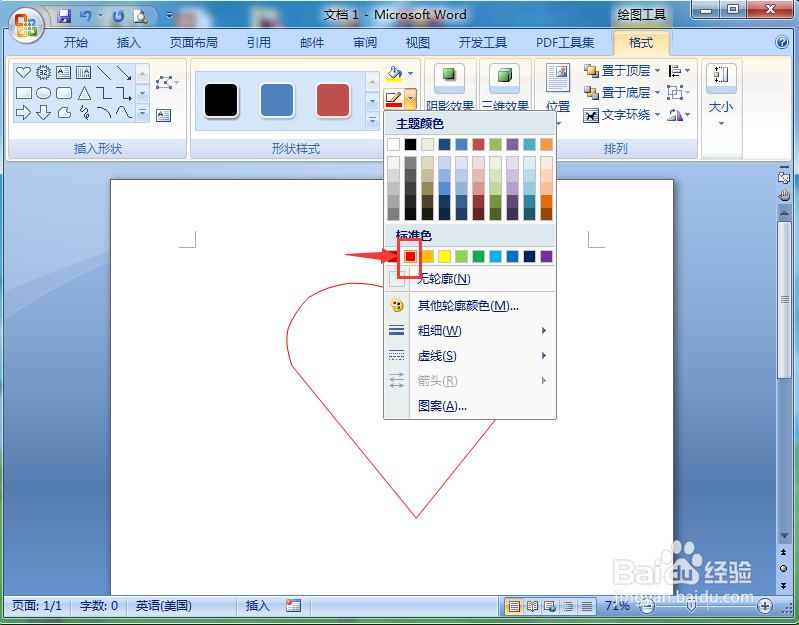Select the oval shape

click(x=43, y=93)
